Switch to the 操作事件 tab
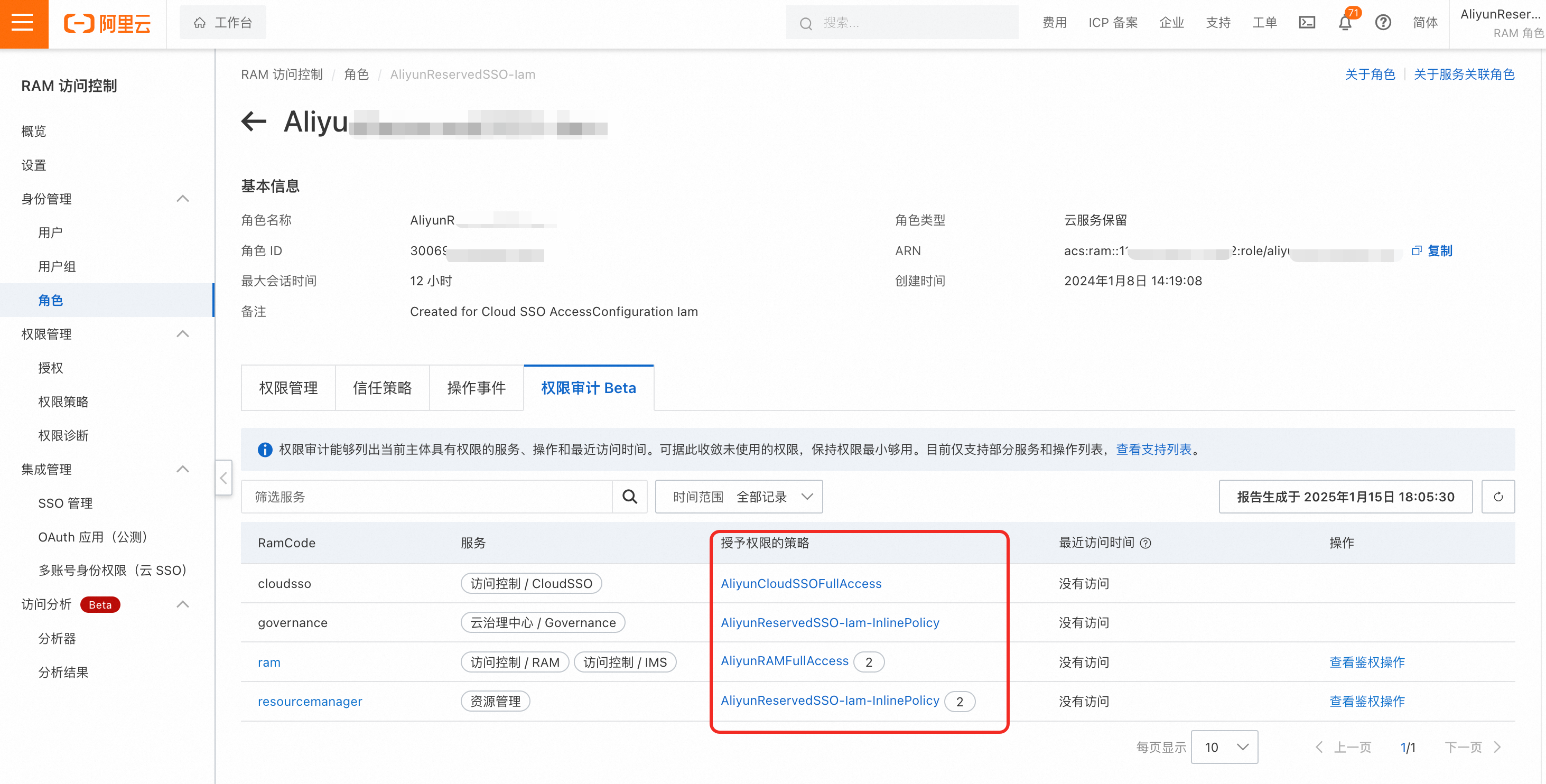Image resolution: width=1546 pixels, height=784 pixels. coord(477,388)
